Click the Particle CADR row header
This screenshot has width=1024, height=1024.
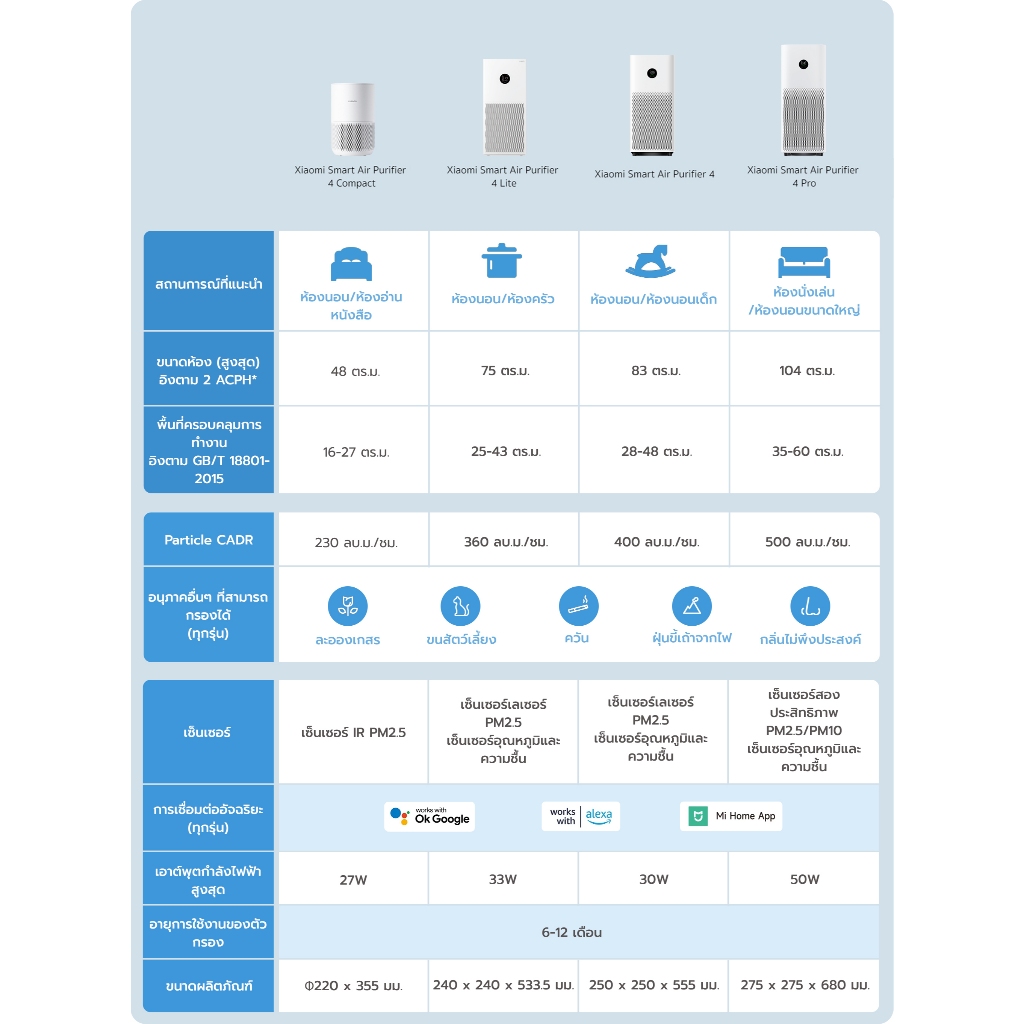pos(209,540)
